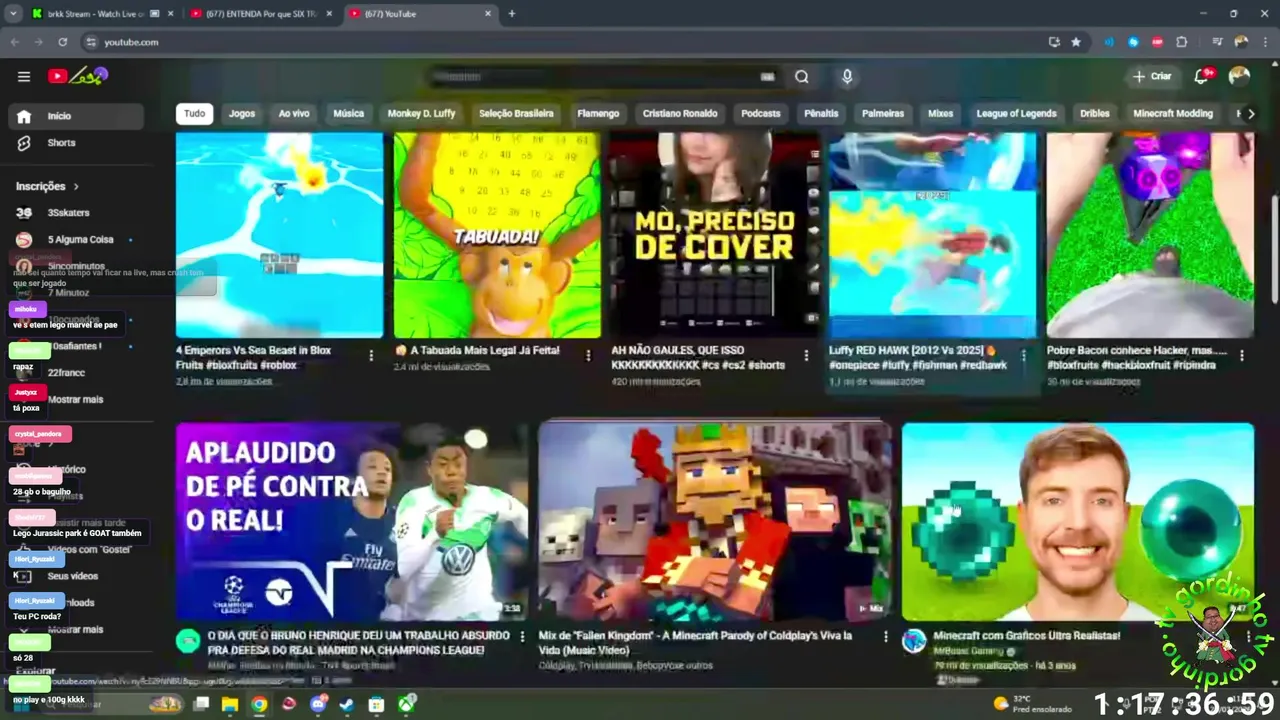Select the Minecraft Modding chip
Screen dimensions: 1280x720
(x=1173, y=114)
